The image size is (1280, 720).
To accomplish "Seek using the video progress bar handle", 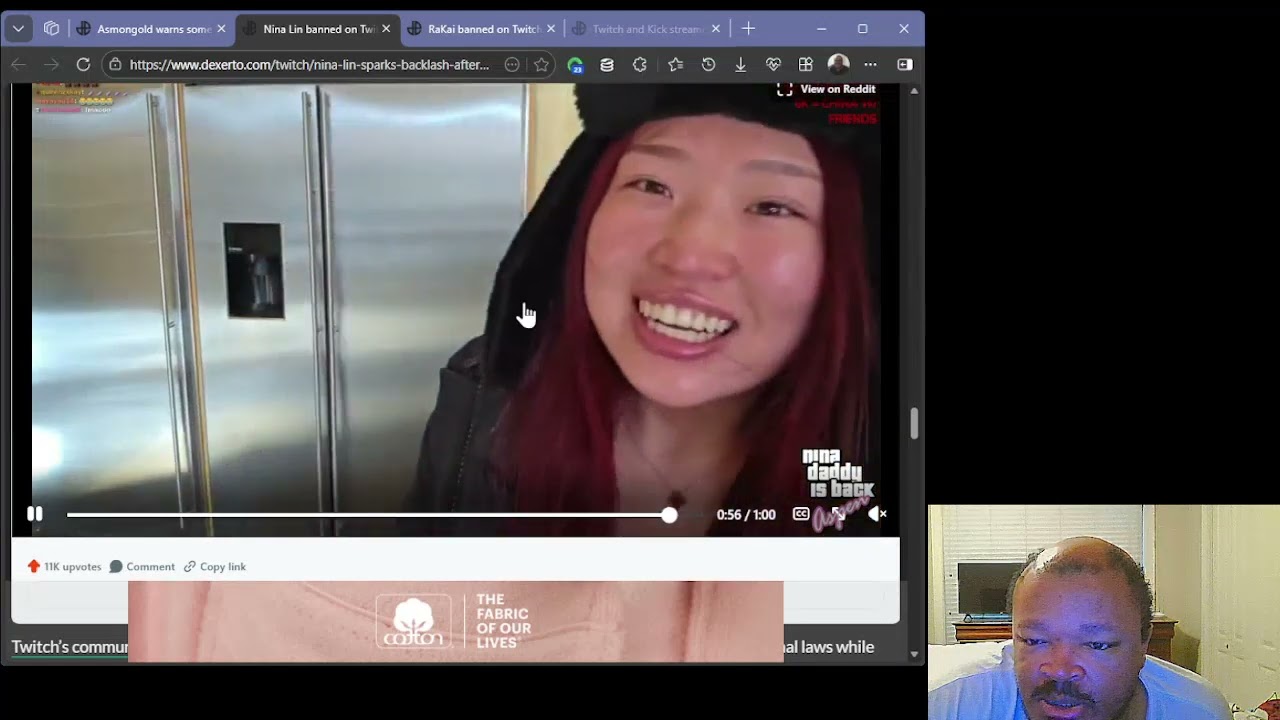I will coord(669,515).
